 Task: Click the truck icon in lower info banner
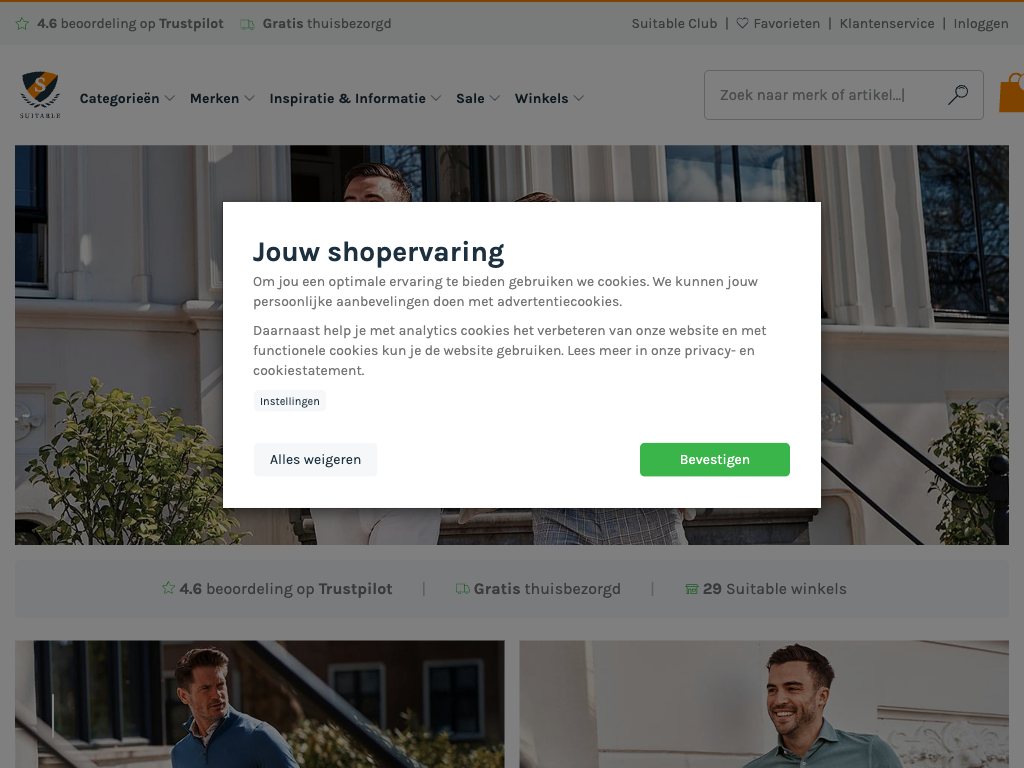[462, 589]
